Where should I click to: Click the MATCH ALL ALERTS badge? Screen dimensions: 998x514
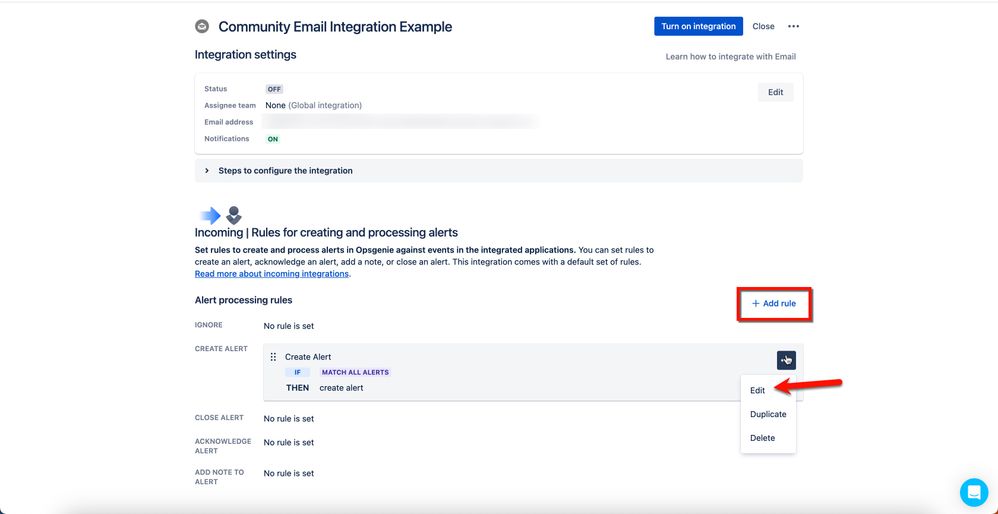pos(355,372)
